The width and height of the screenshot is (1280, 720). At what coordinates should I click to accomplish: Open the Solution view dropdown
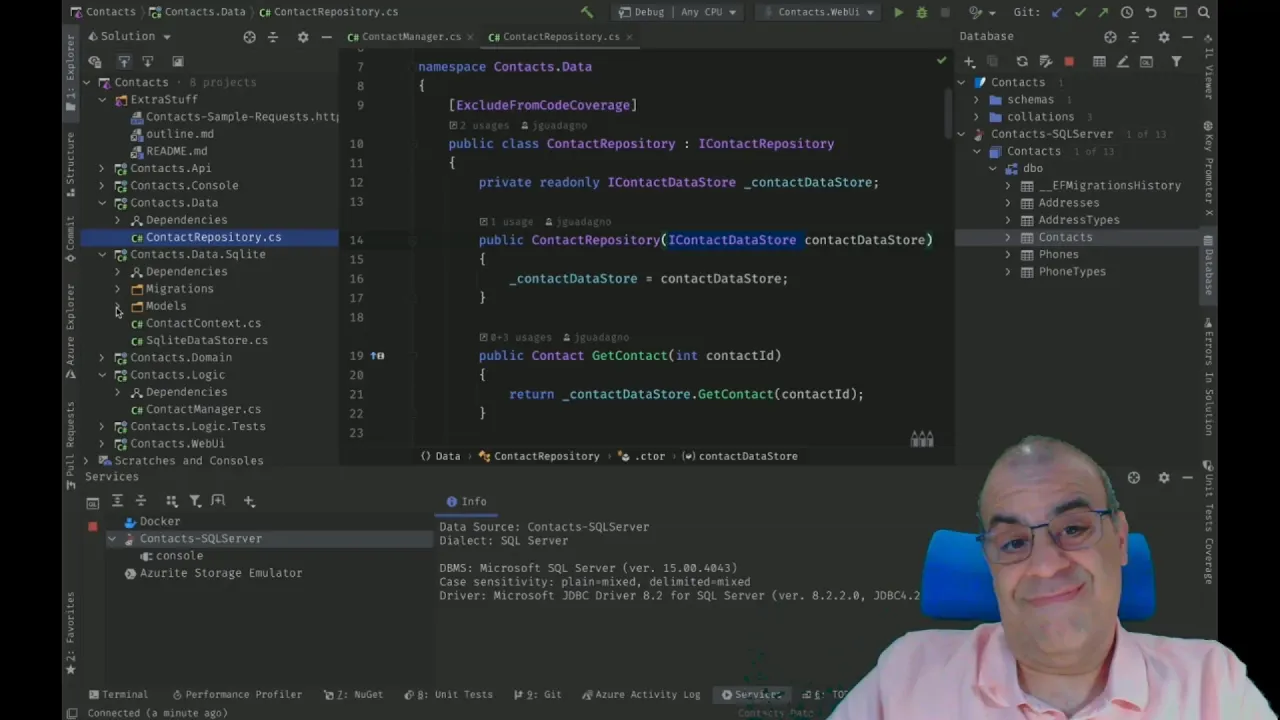[128, 36]
